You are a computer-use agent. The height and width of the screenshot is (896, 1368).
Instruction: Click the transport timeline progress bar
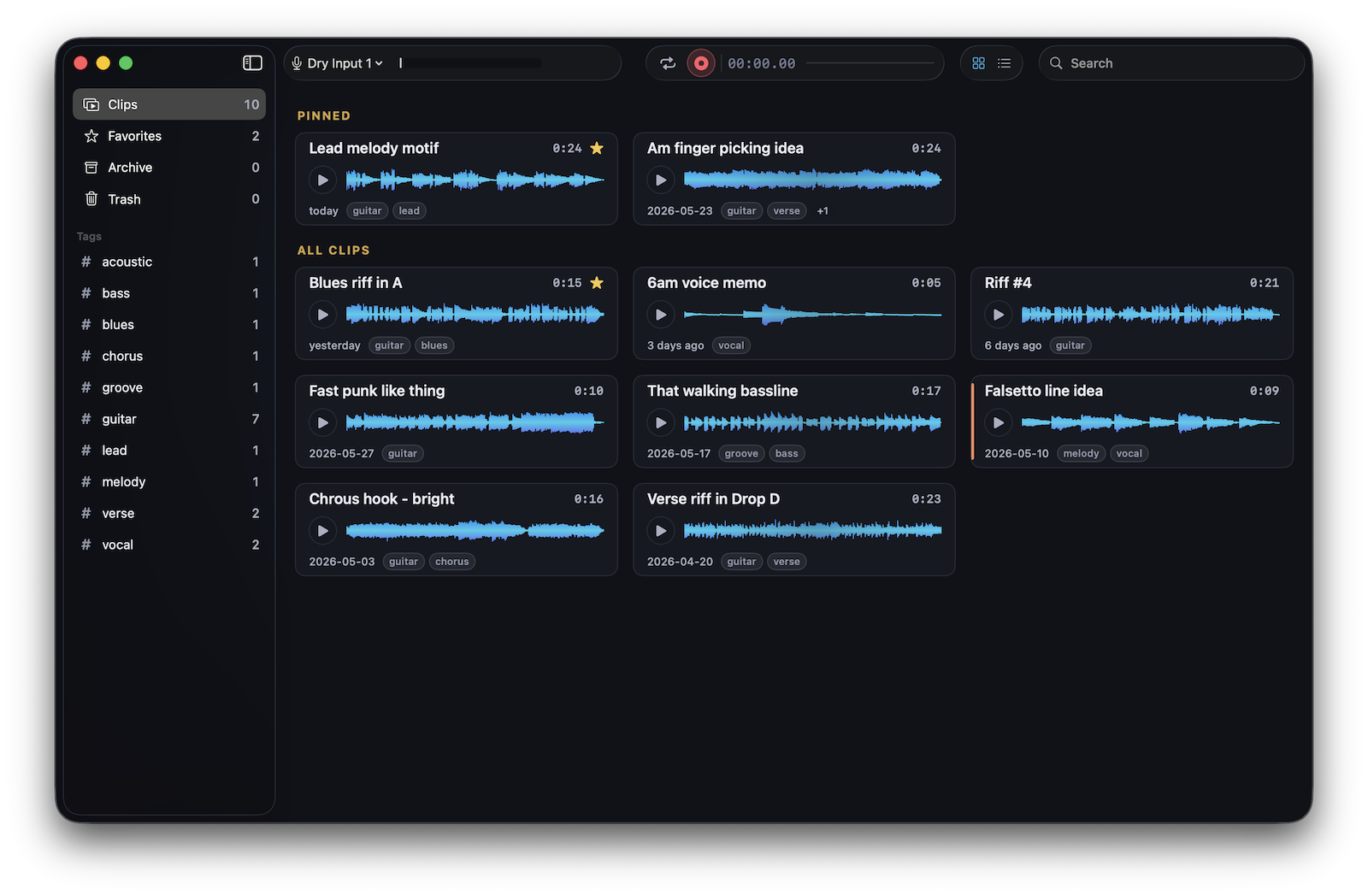[x=870, y=63]
